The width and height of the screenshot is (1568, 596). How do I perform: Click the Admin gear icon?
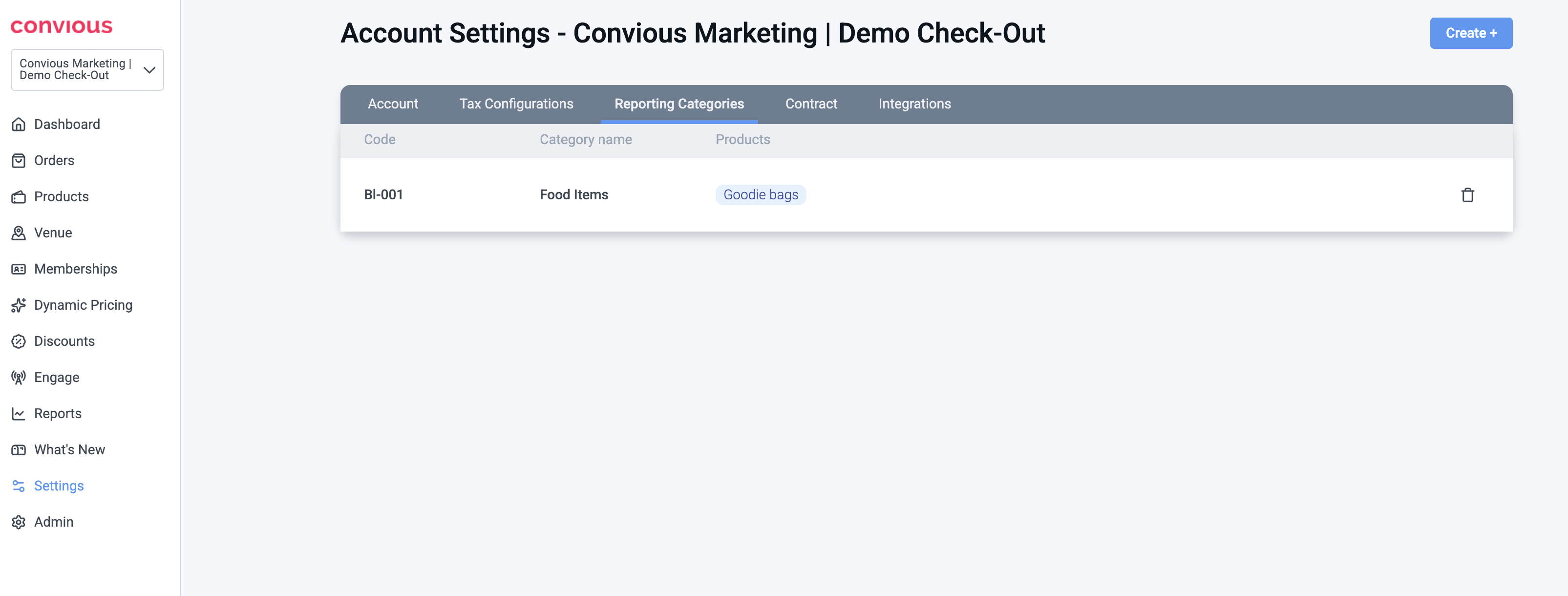[x=19, y=522]
